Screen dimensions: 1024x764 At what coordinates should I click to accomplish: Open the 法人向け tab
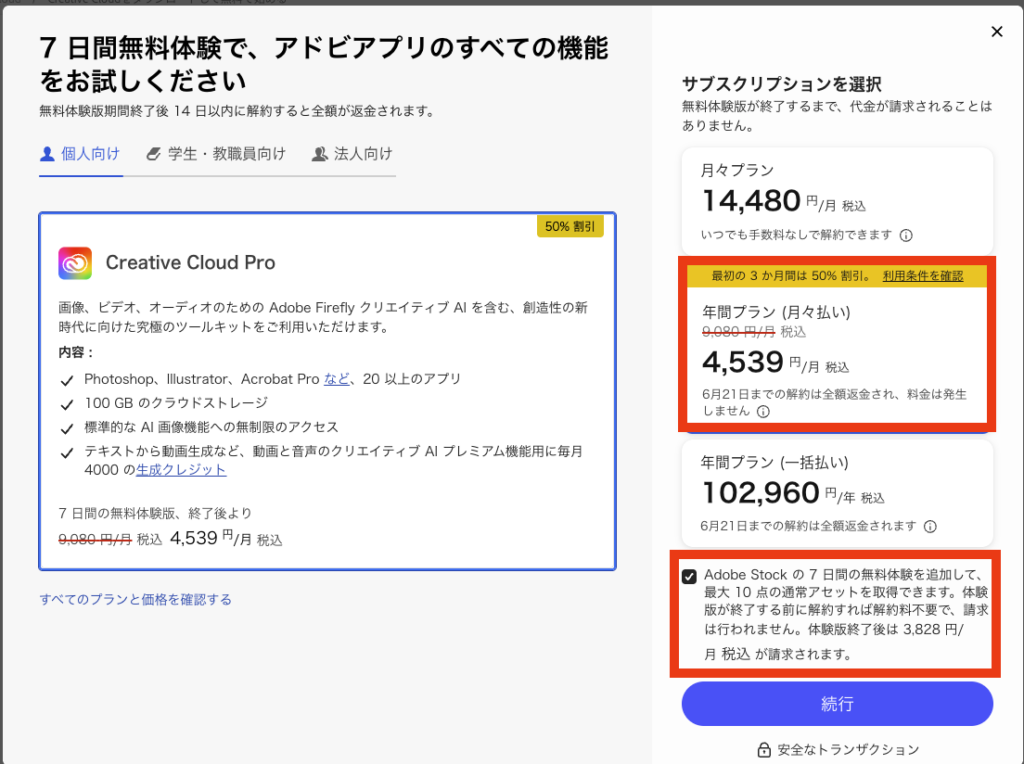352,154
